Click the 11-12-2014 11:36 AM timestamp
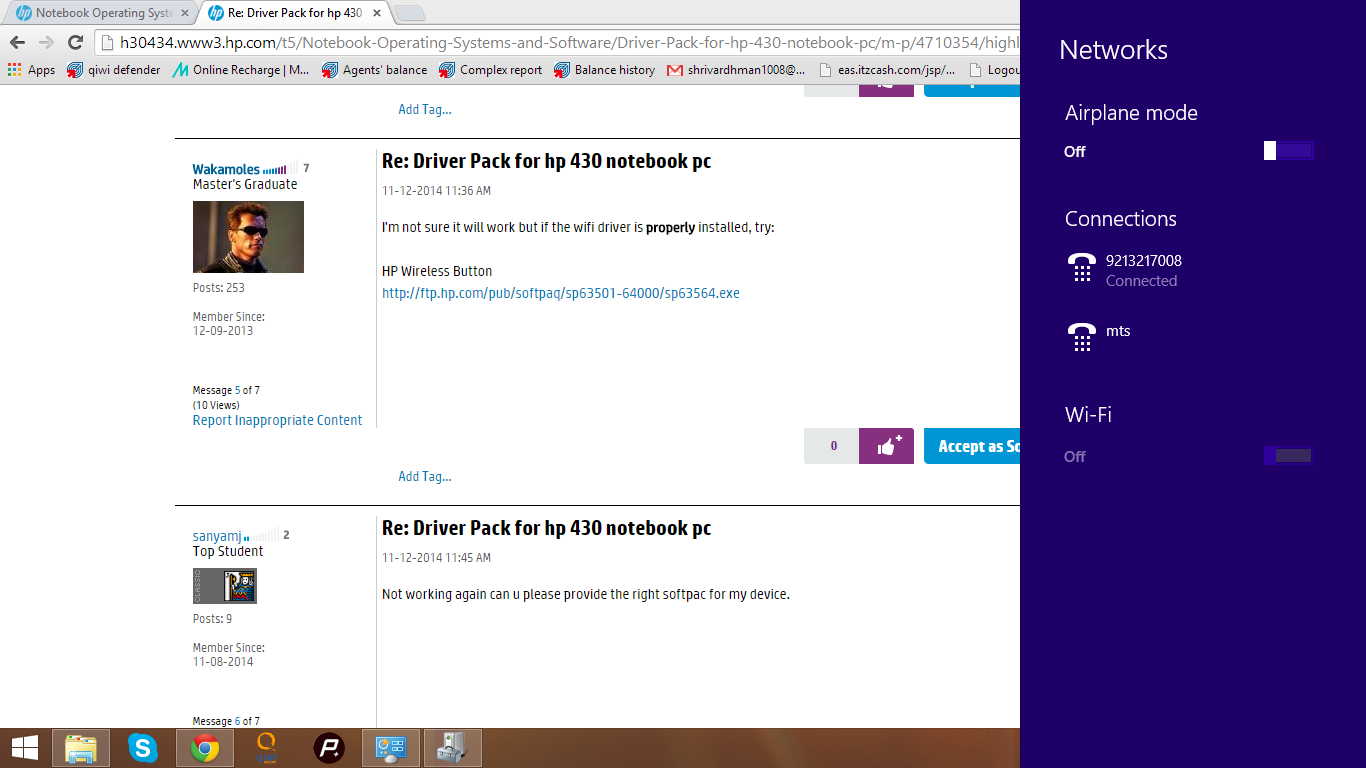The height and width of the screenshot is (768, 1366). click(436, 190)
